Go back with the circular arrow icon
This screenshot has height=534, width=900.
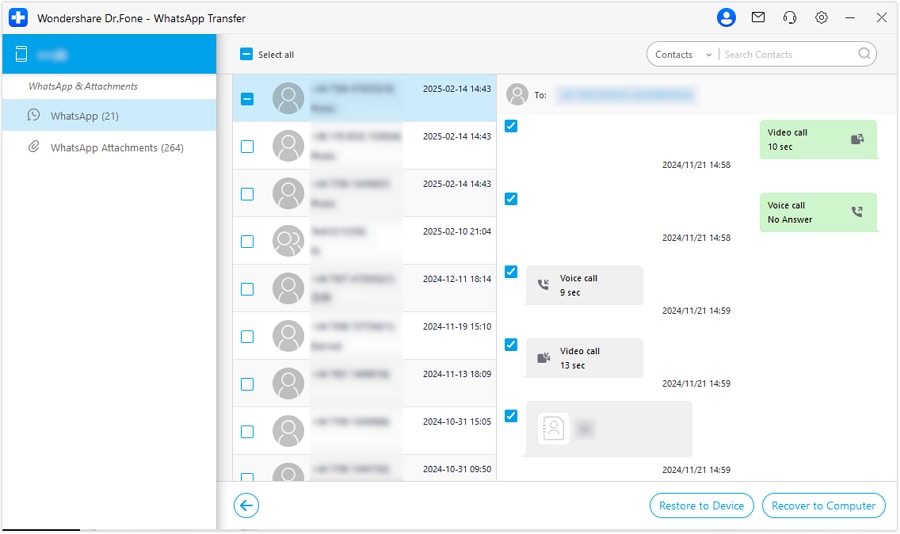click(246, 506)
